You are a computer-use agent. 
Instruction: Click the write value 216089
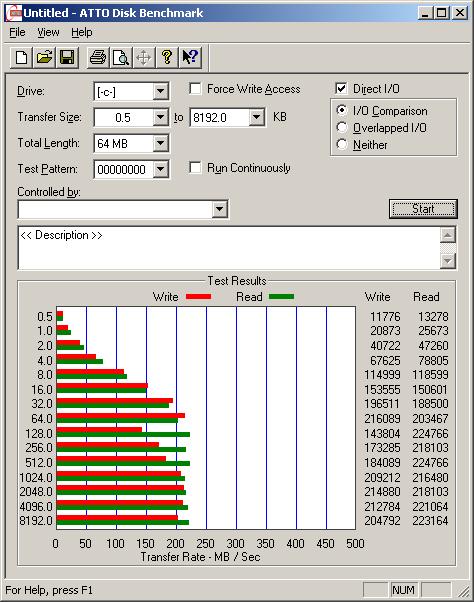coord(382,418)
